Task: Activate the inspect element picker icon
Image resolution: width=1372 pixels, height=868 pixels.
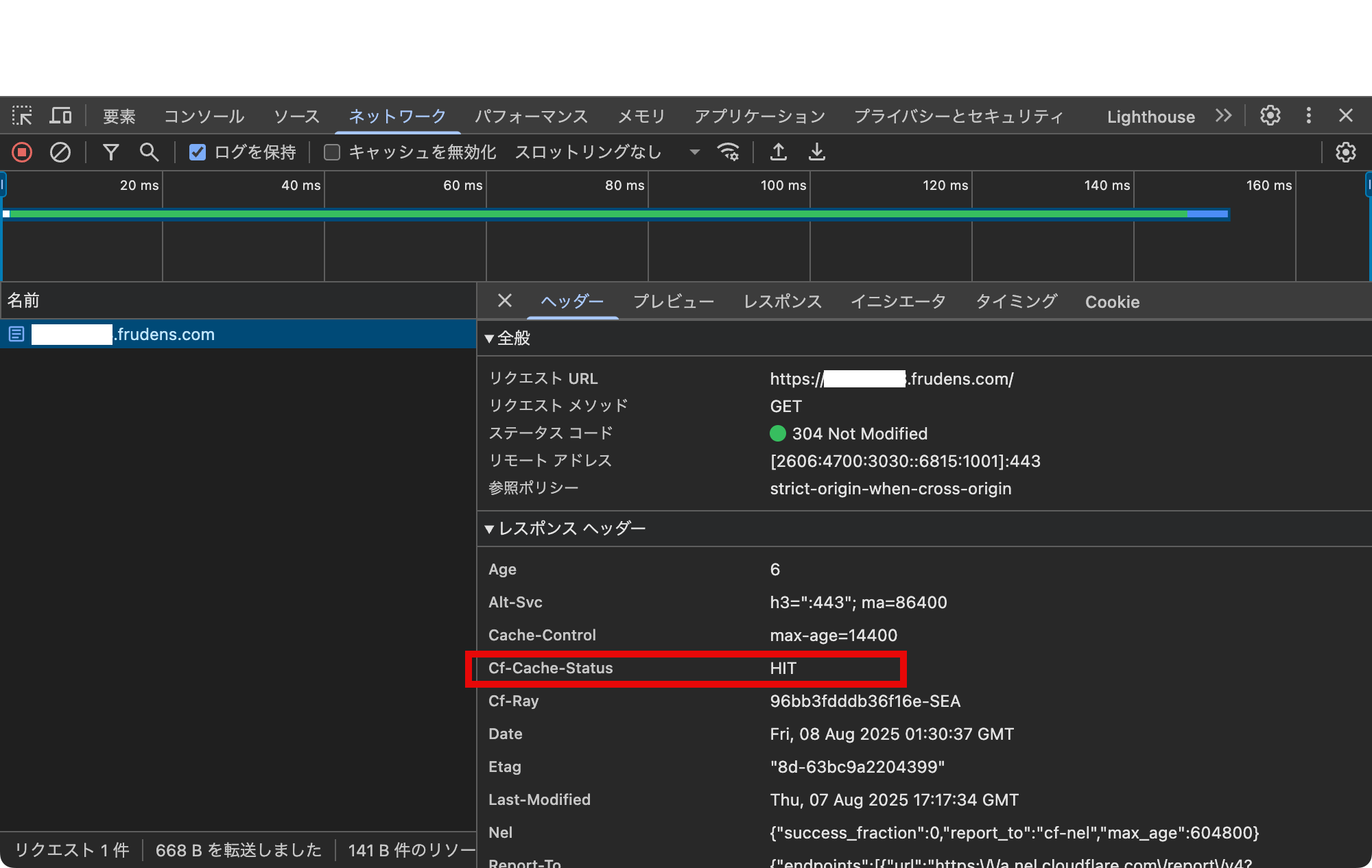Action: pos(22,115)
